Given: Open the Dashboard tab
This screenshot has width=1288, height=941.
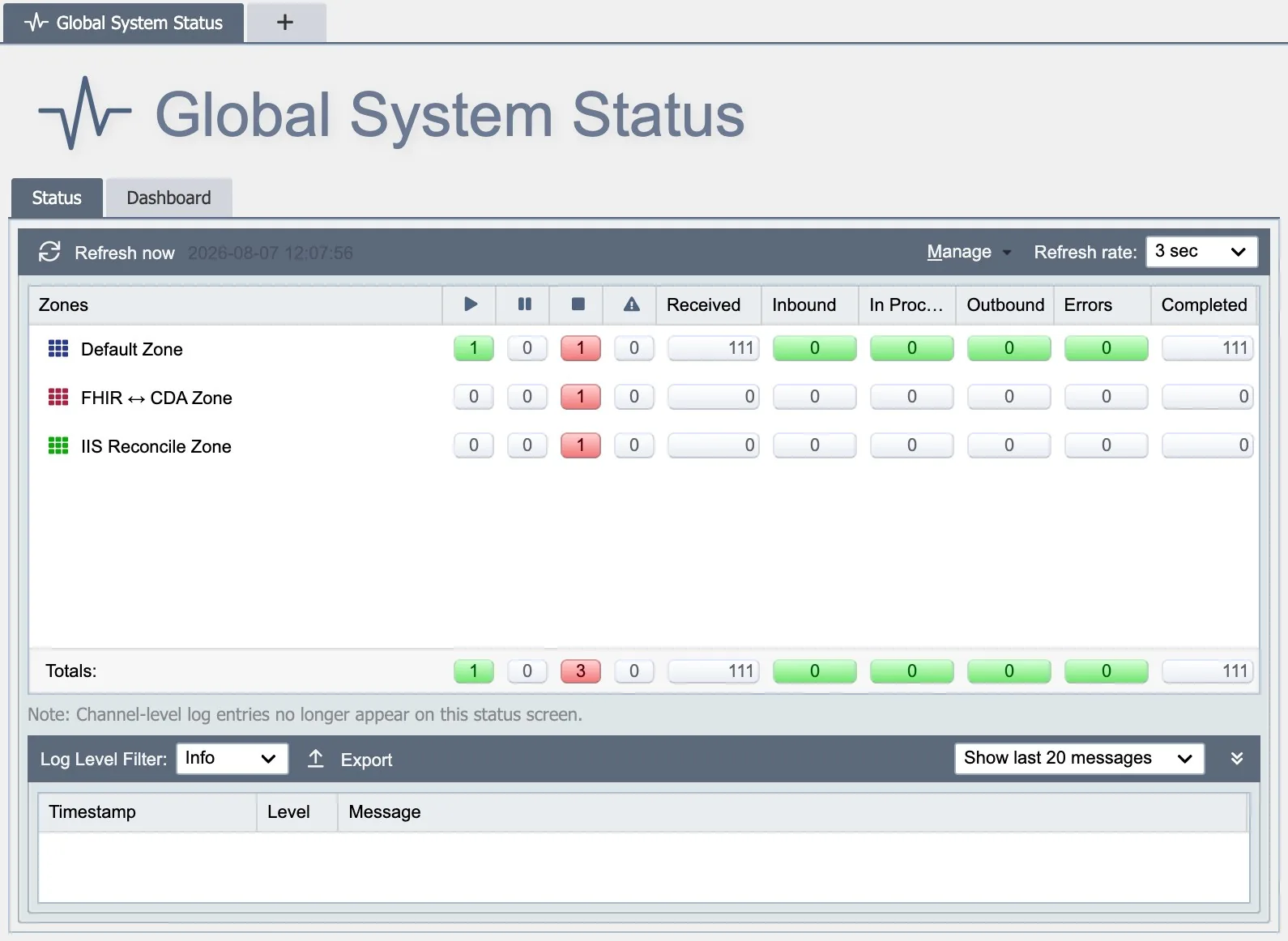Looking at the screenshot, I should pos(168,198).
